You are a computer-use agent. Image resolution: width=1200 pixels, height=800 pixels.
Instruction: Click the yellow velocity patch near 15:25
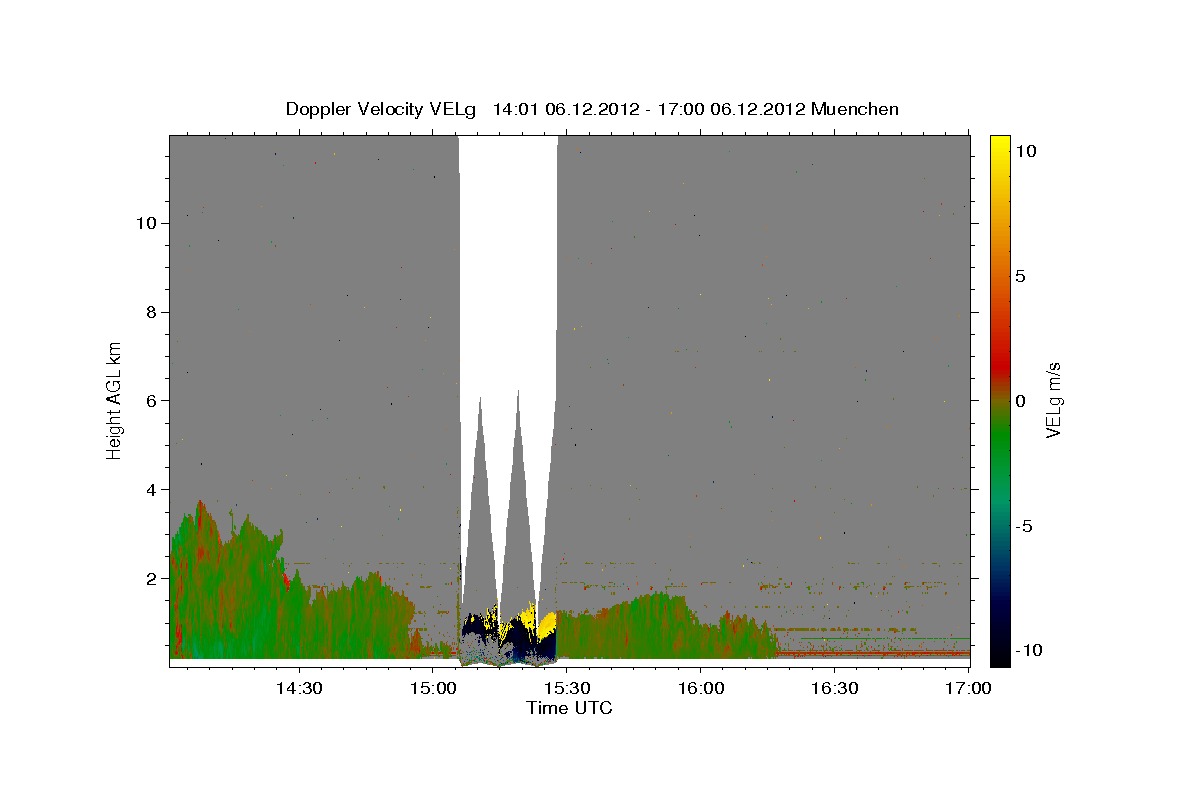pos(545,625)
